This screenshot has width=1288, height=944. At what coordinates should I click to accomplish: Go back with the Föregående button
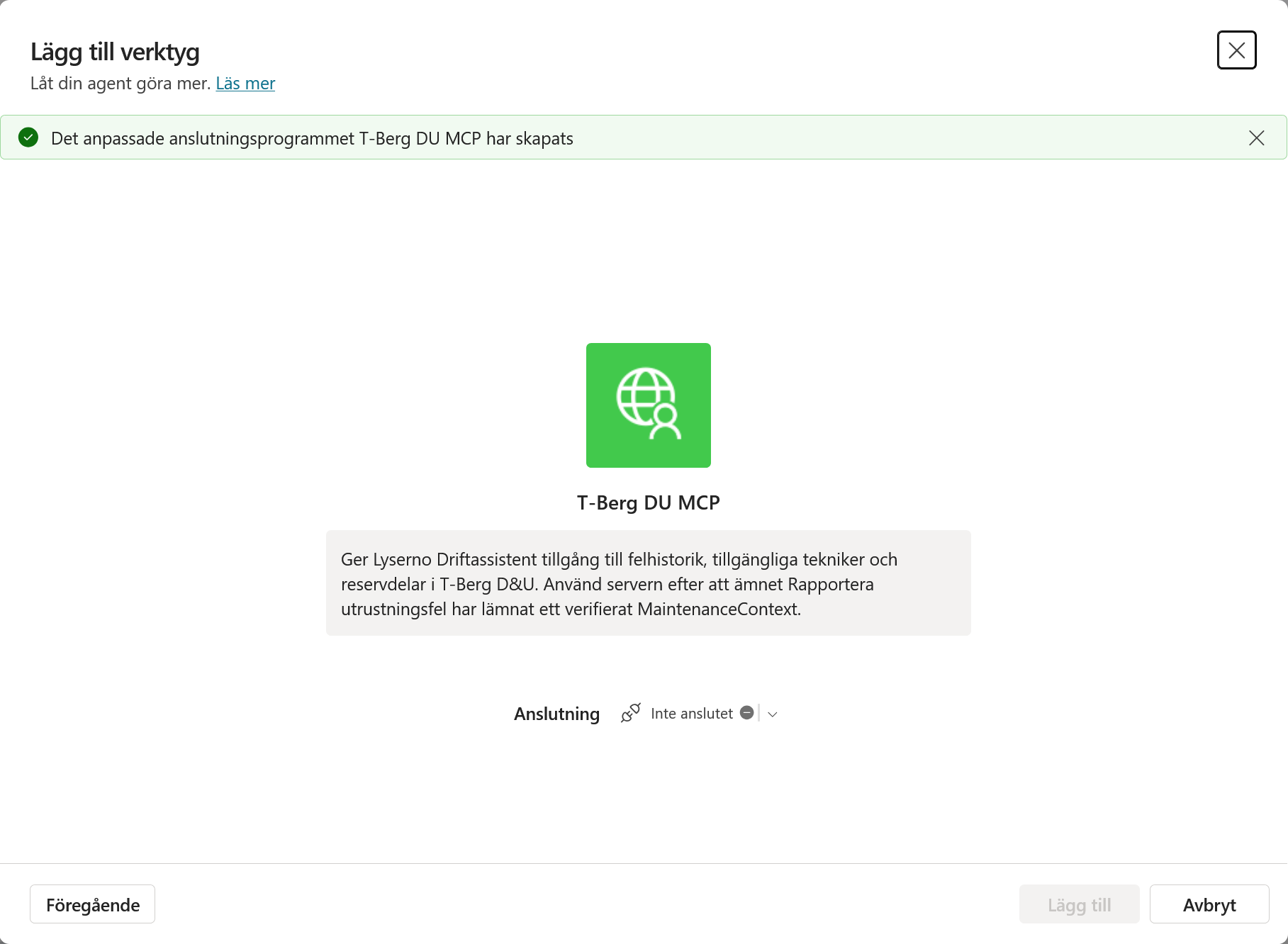(x=92, y=904)
